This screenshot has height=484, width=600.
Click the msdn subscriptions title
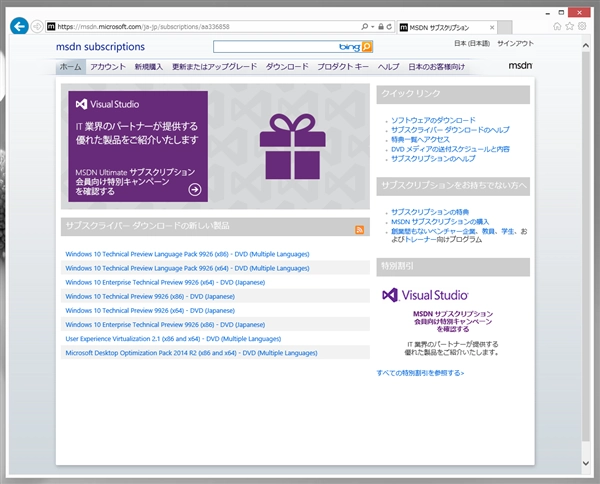click(100, 47)
